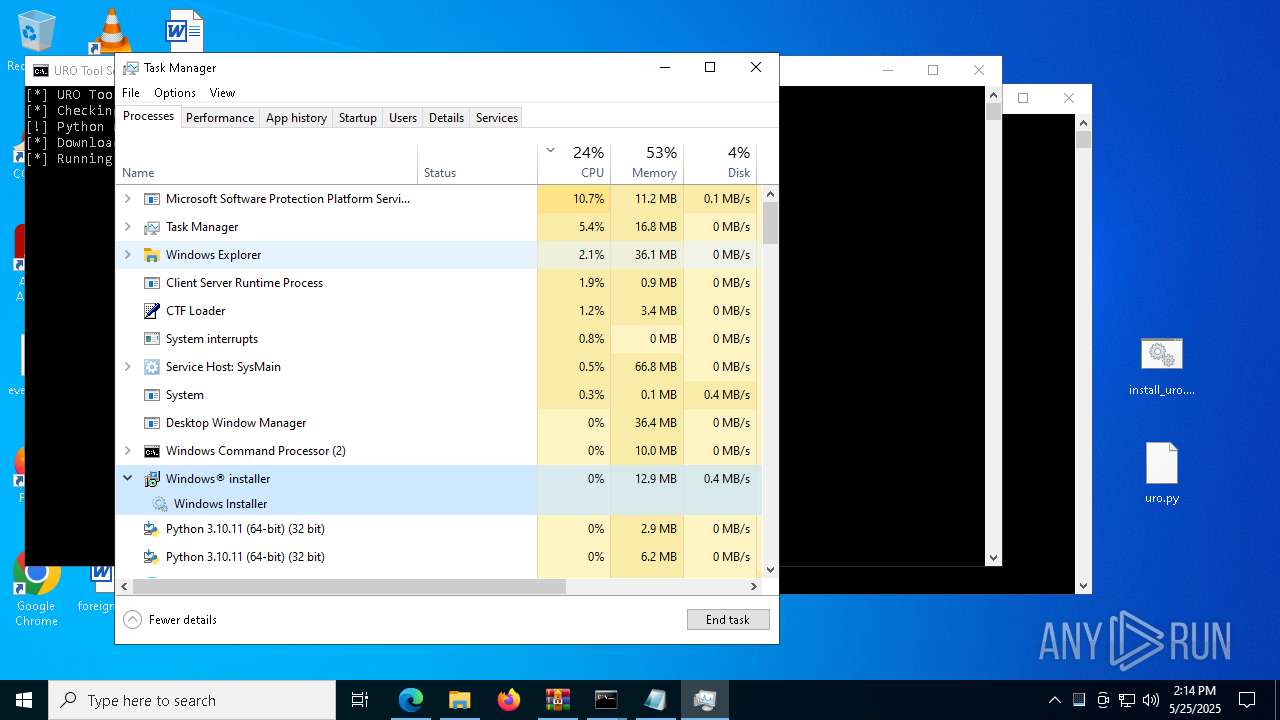Select the Google Chrome desktop shortcut

pos(36,575)
